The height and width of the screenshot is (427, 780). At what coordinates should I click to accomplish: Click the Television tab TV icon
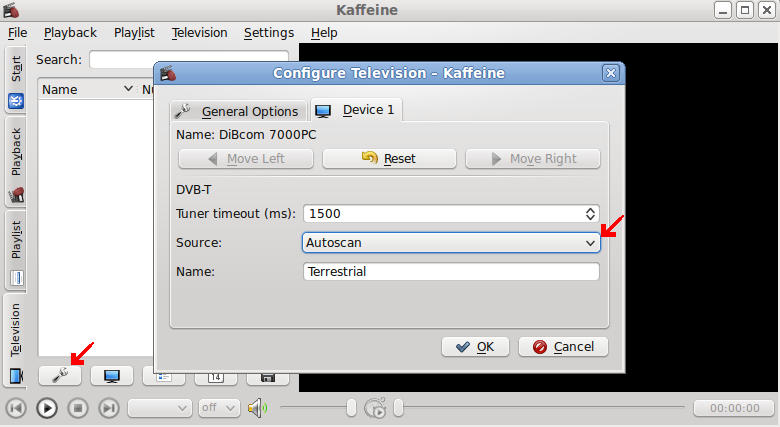(x=16, y=376)
